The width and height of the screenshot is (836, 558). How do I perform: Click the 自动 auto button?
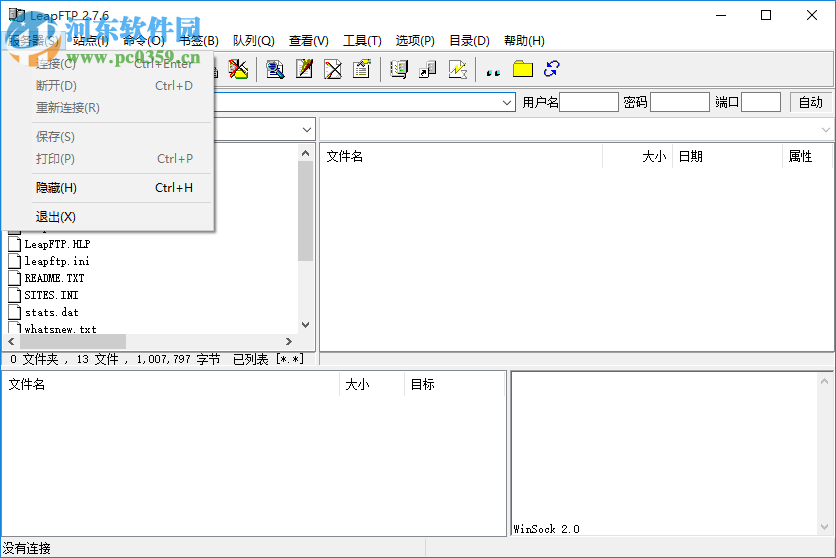tap(810, 102)
